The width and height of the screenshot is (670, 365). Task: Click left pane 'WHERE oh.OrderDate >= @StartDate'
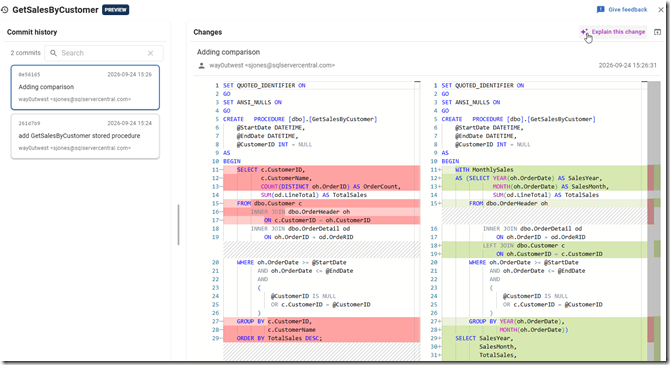(x=291, y=262)
